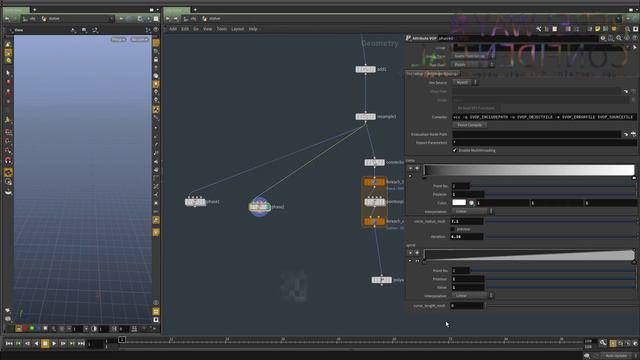
Task: Click the spiral ramp Value field
Action: coord(468,287)
